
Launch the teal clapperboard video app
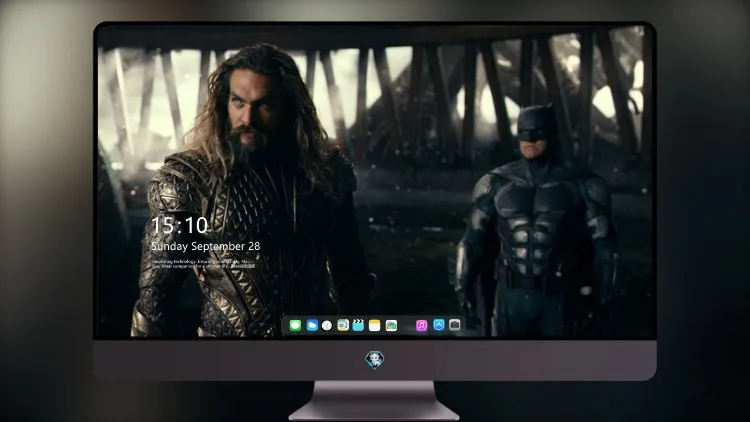coord(358,326)
